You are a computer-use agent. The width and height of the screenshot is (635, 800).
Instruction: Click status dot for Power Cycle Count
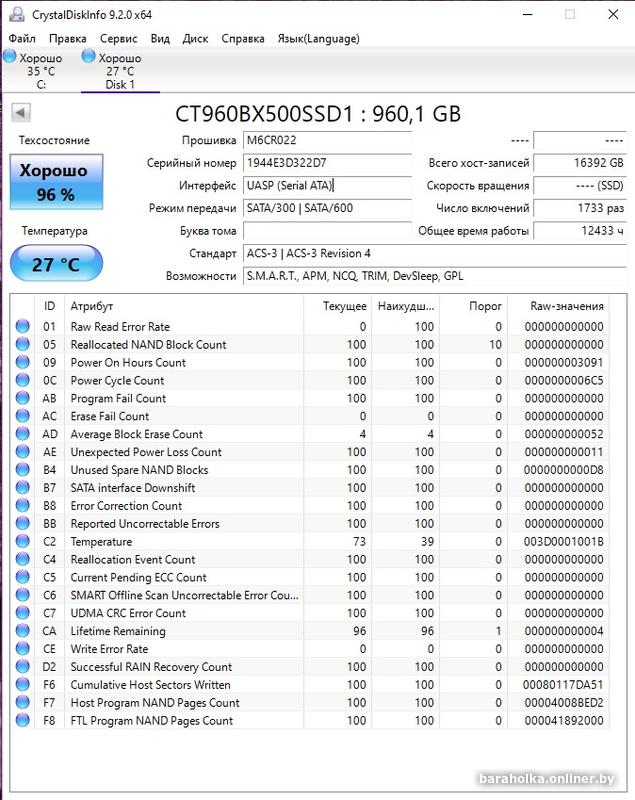point(22,380)
